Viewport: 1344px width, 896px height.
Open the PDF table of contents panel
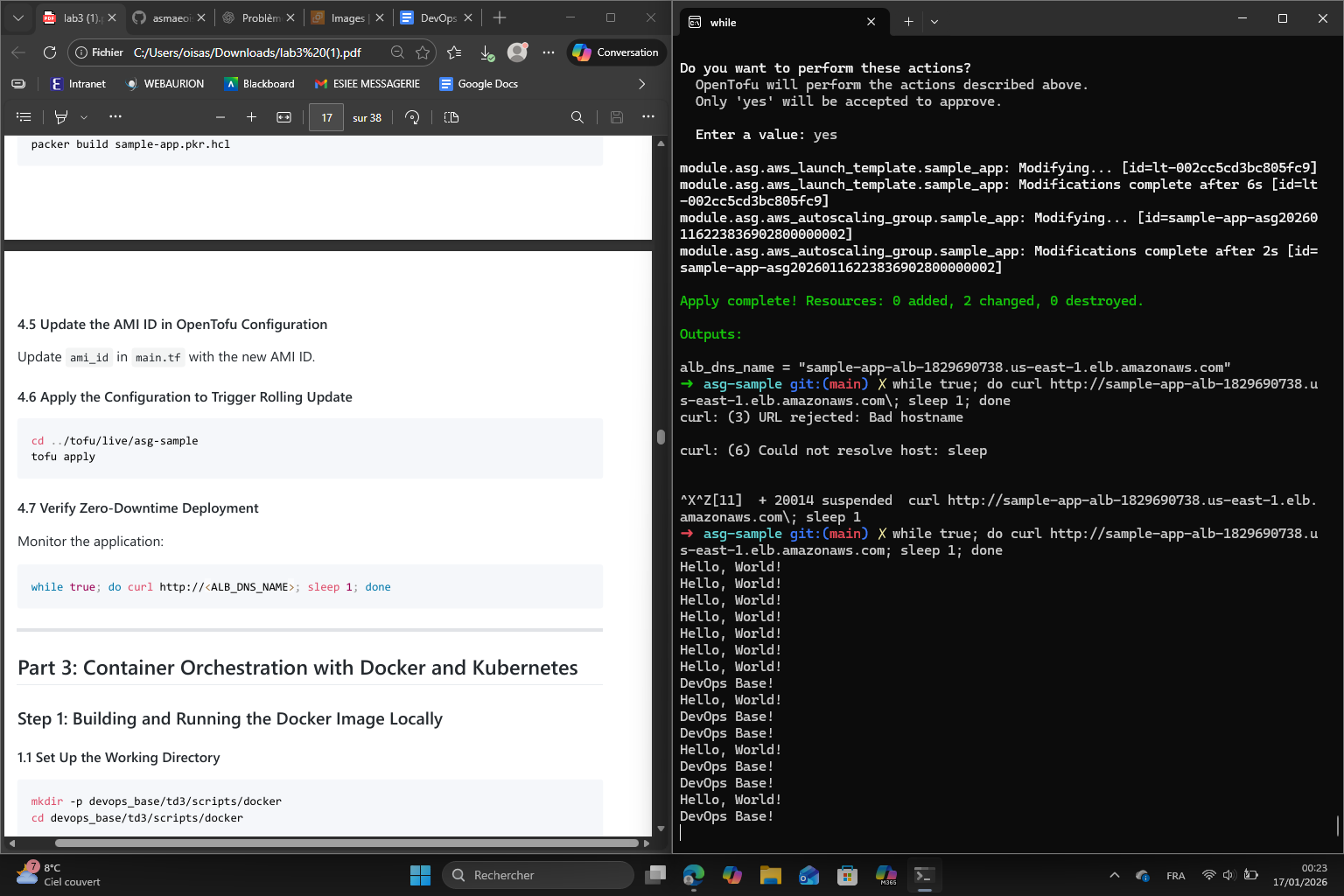click(x=24, y=116)
